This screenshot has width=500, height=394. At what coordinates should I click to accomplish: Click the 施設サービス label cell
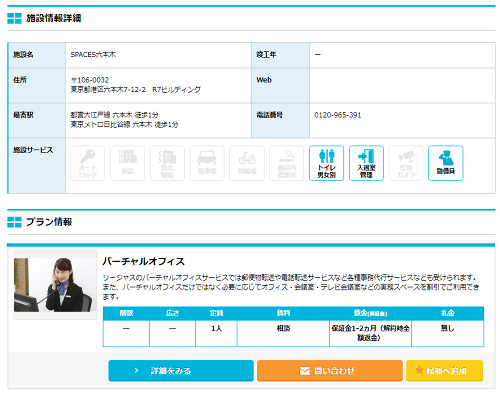37,166
